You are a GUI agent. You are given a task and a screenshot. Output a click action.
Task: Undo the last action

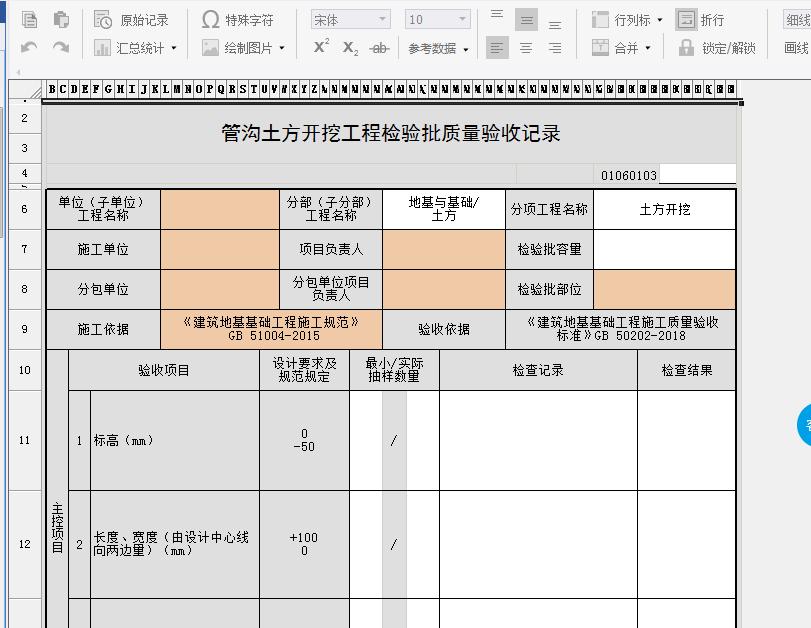click(30, 47)
